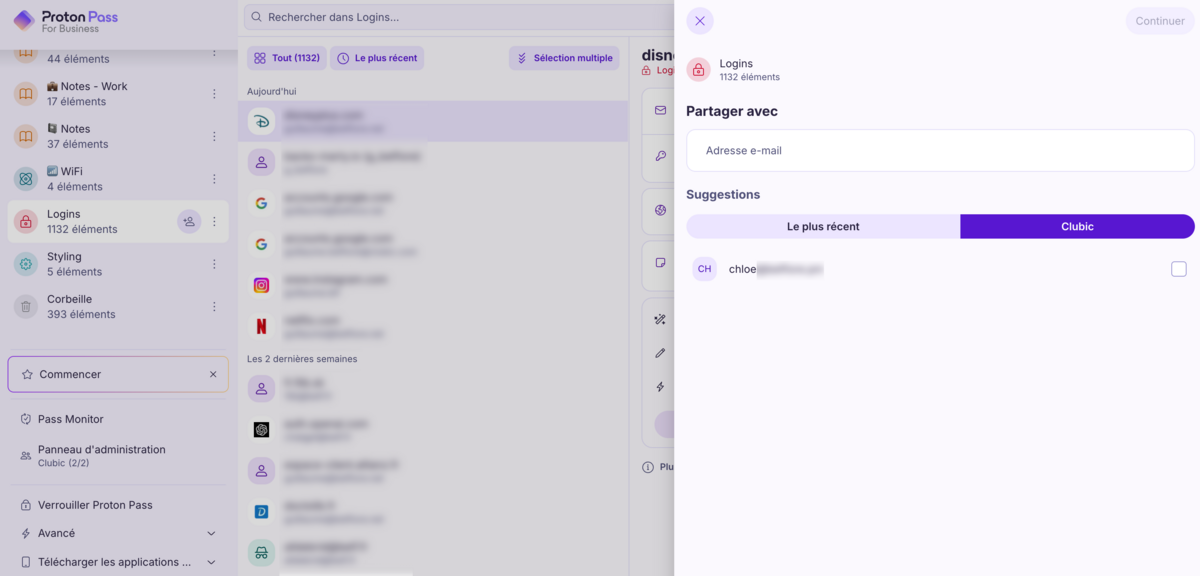Click the Les 2 dernières semaines header
Image resolution: width=1200 pixels, height=576 pixels.
coord(302,358)
